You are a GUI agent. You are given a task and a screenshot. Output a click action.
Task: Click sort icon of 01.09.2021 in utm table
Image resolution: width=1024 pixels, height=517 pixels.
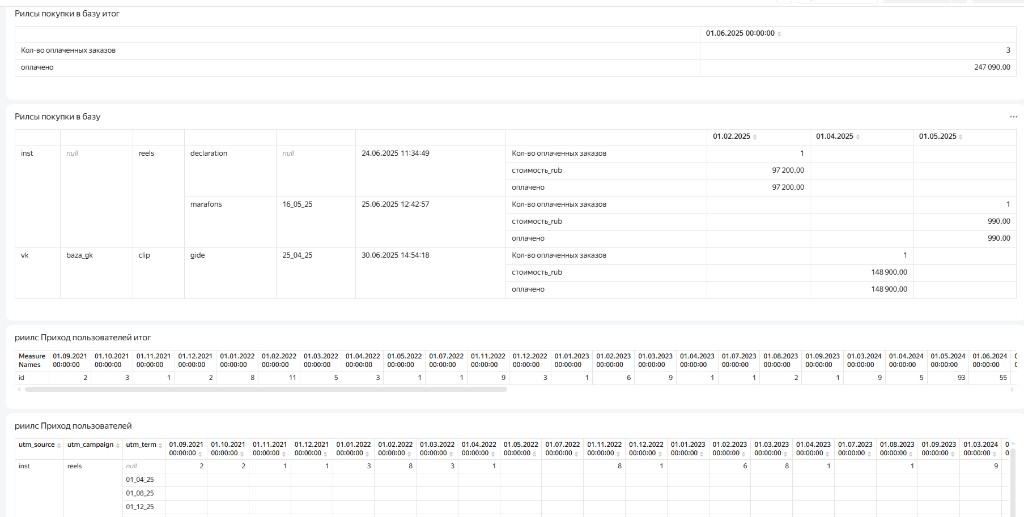199,453
